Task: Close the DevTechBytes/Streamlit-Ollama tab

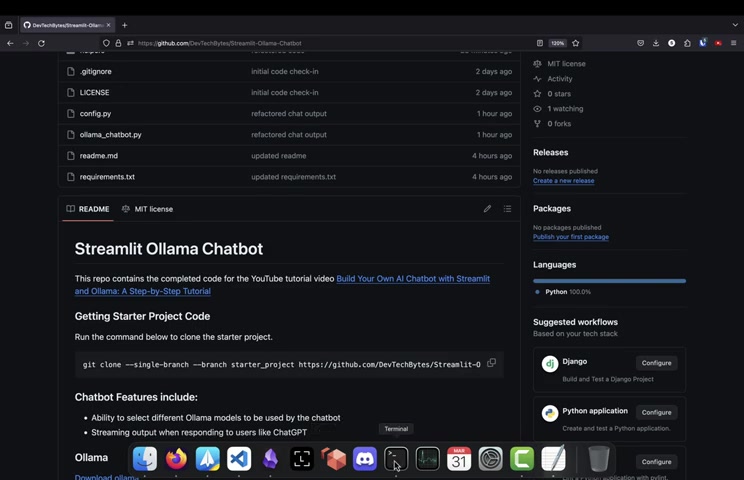Action: click(x=108, y=25)
